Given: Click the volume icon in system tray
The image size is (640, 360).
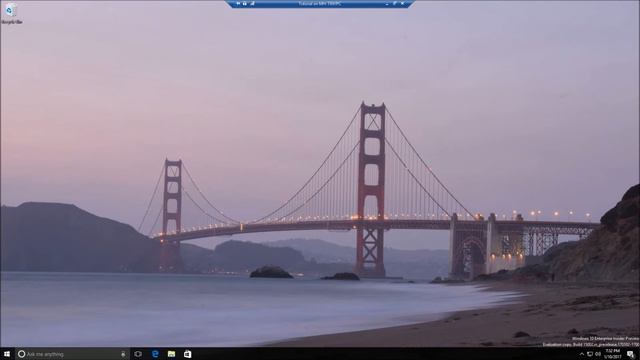Looking at the screenshot, I should click(598, 354).
